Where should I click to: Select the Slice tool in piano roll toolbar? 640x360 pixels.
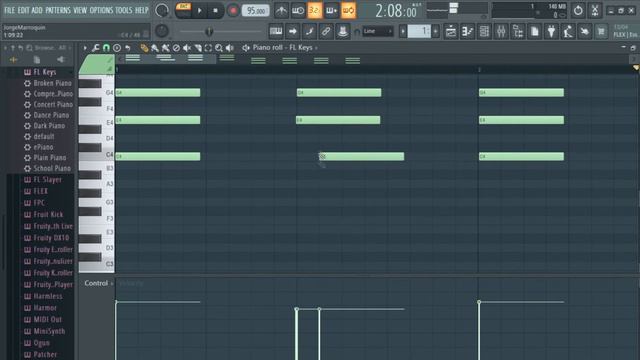coord(198,48)
